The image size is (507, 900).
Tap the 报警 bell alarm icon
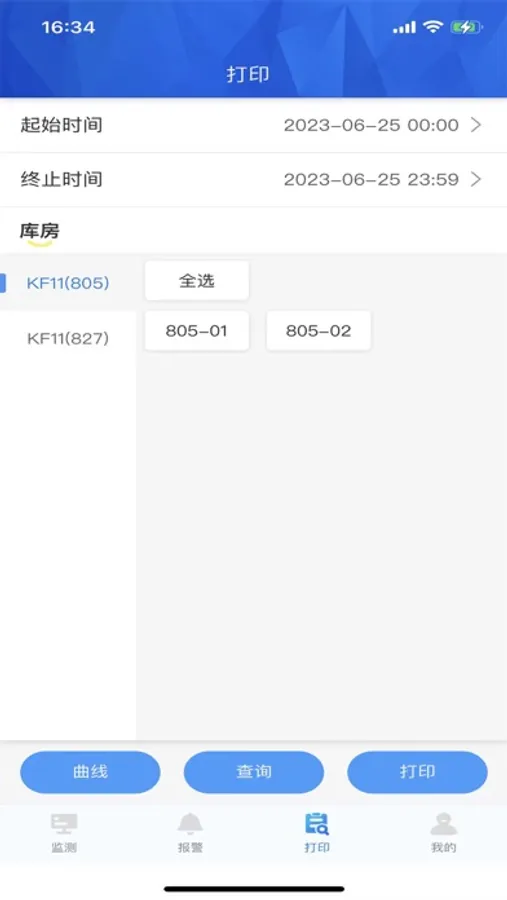coord(190,824)
